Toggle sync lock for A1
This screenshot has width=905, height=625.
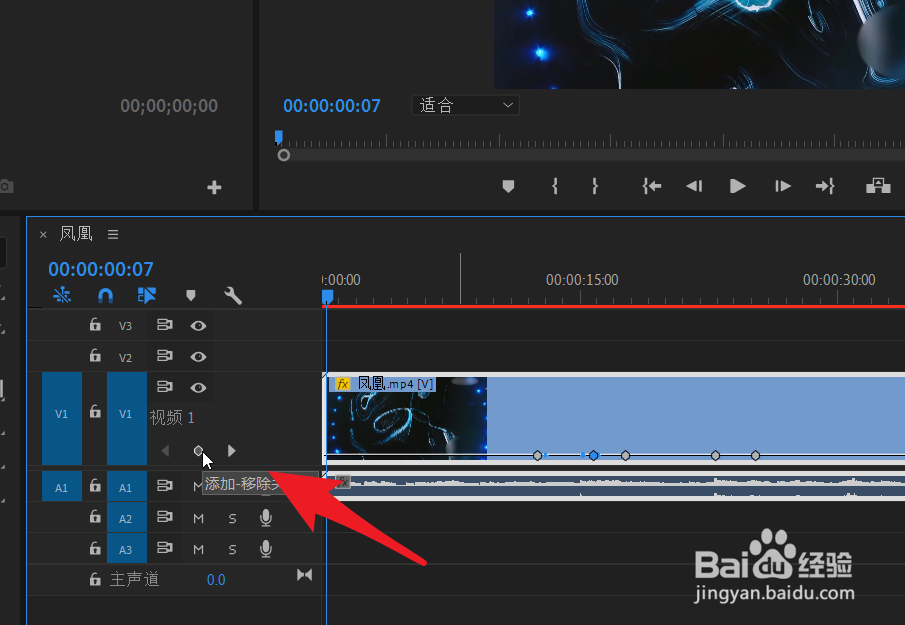coord(164,486)
